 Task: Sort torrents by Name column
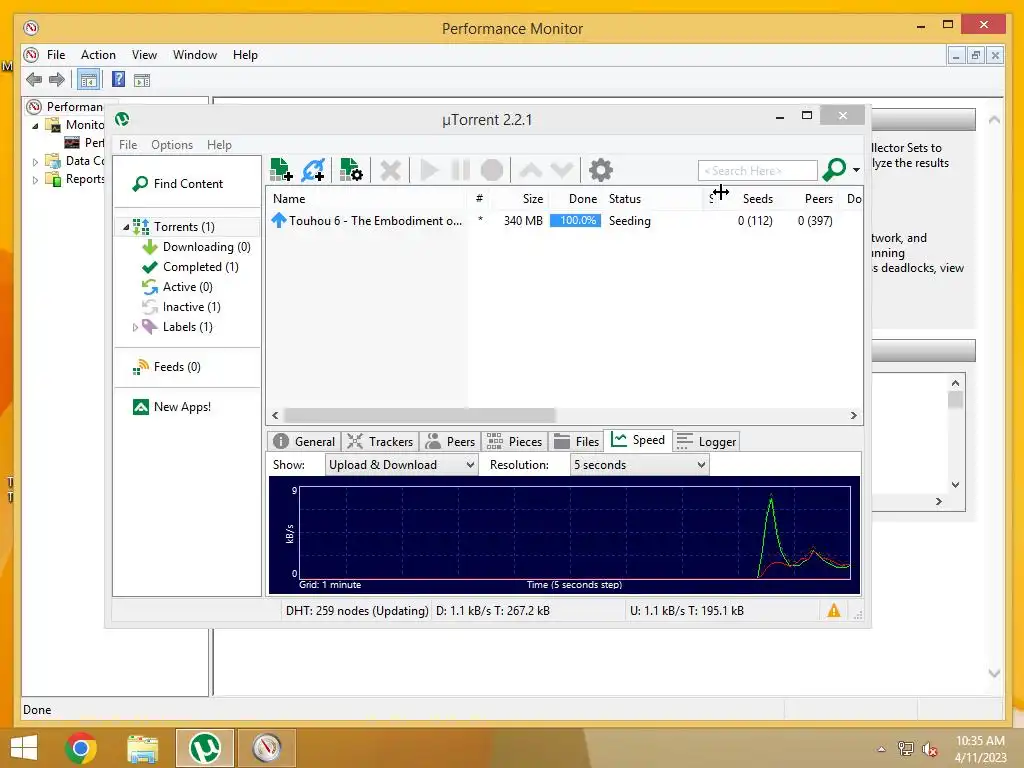pos(366,199)
